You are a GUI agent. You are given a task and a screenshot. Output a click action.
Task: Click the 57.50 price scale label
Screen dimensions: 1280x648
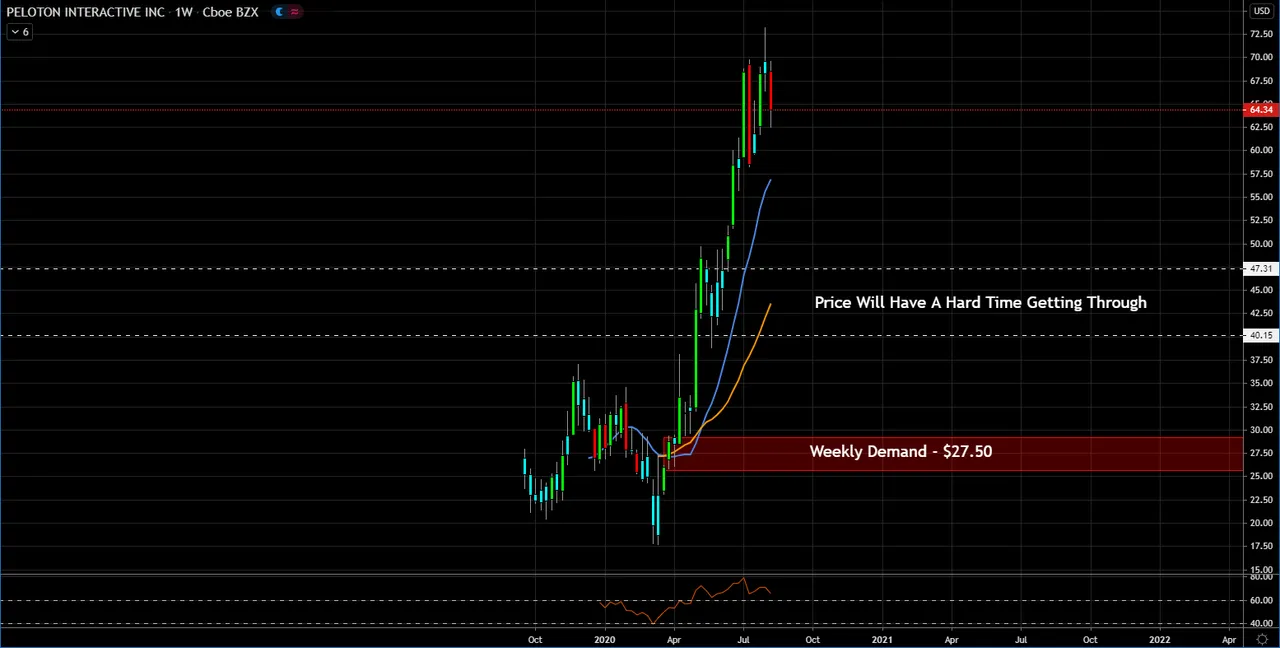tap(1261, 174)
